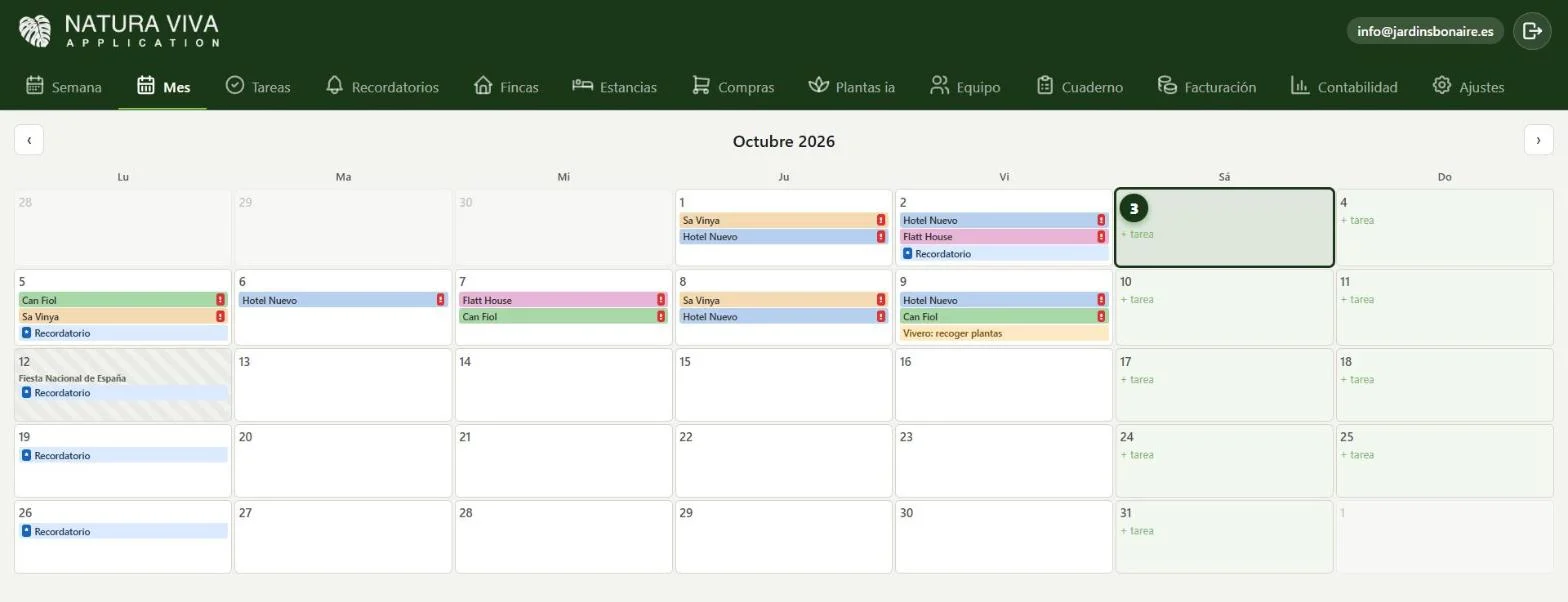Advance to the next month with the right chevron

click(1539, 140)
